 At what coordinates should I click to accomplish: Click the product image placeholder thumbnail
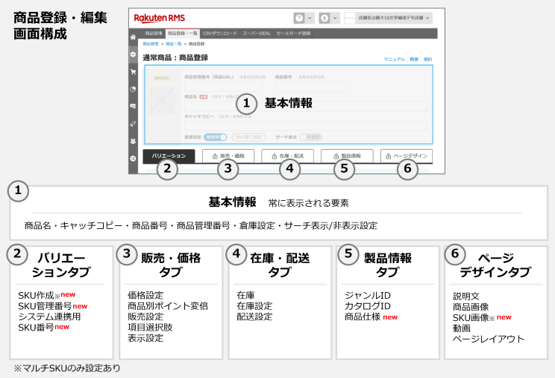pyautogui.click(x=161, y=101)
